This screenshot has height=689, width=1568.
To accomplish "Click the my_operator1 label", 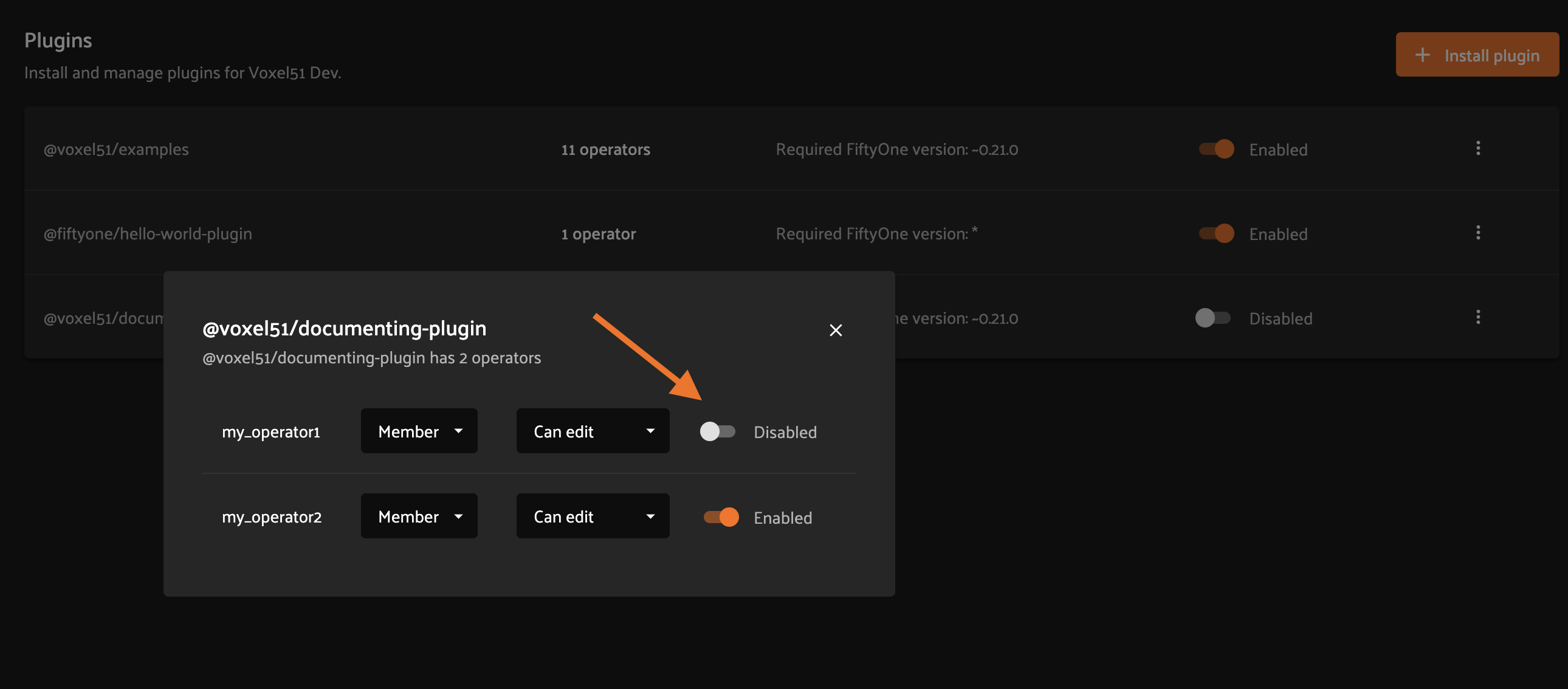I will click(x=271, y=432).
